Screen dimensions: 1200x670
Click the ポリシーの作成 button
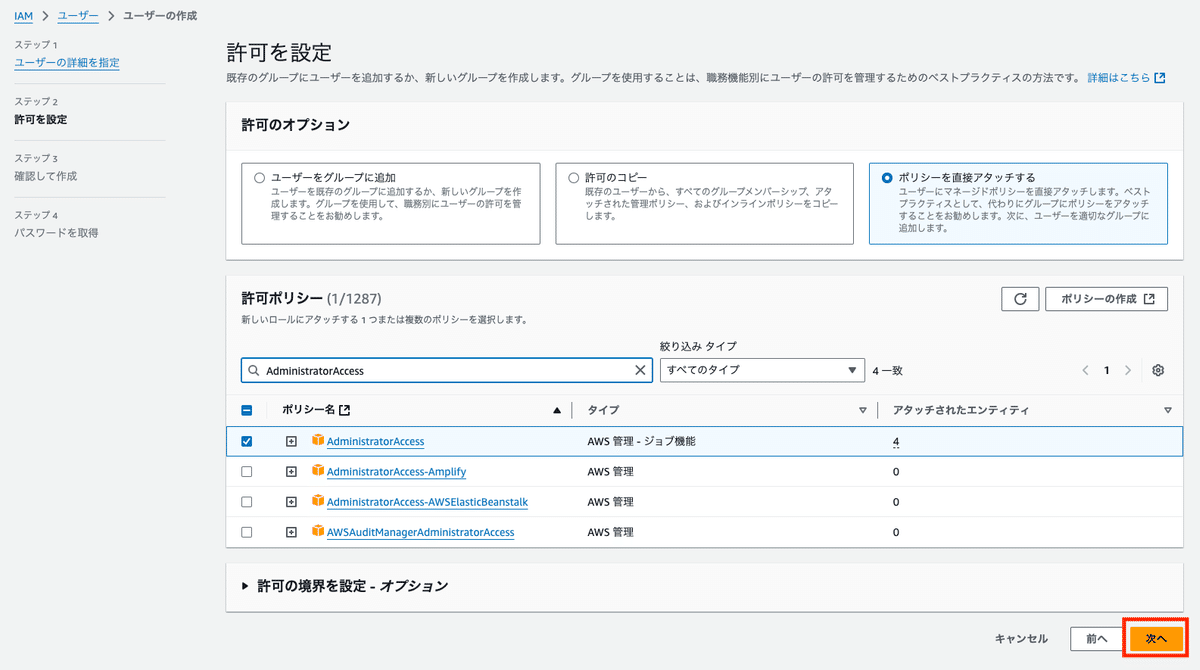[1107, 299]
